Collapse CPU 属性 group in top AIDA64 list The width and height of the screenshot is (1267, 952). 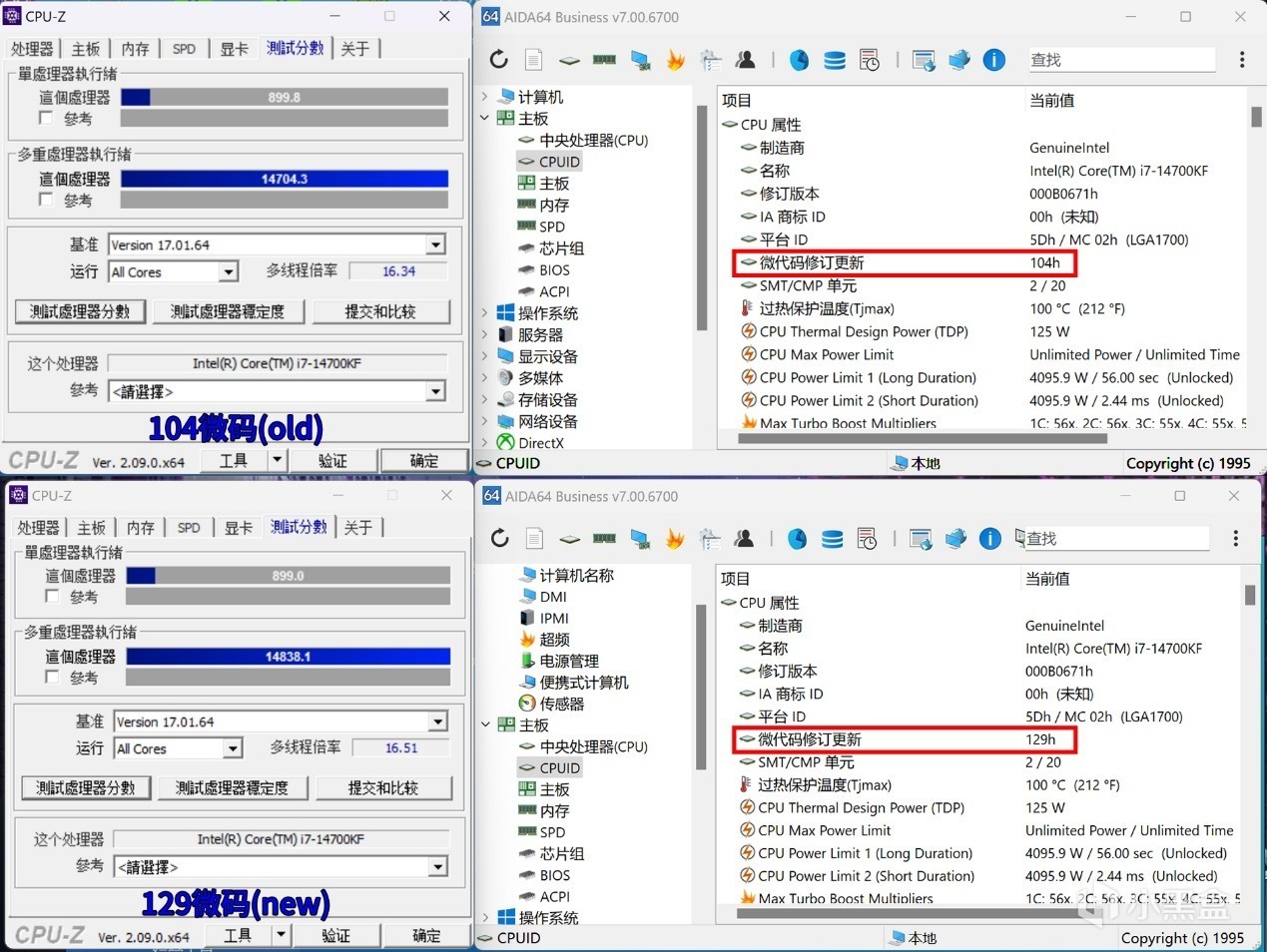point(730,125)
